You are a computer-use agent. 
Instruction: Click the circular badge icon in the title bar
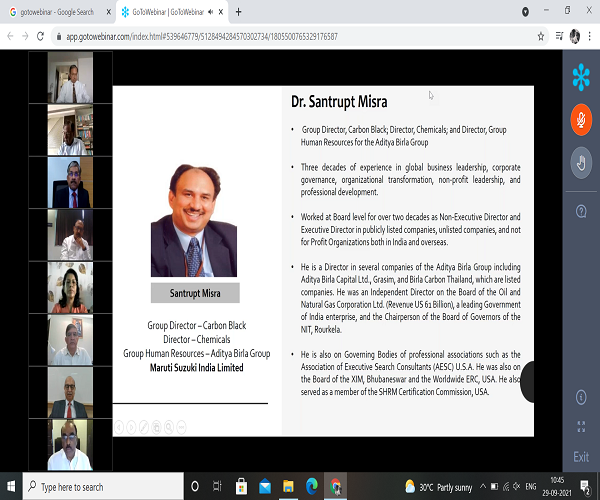525,12
